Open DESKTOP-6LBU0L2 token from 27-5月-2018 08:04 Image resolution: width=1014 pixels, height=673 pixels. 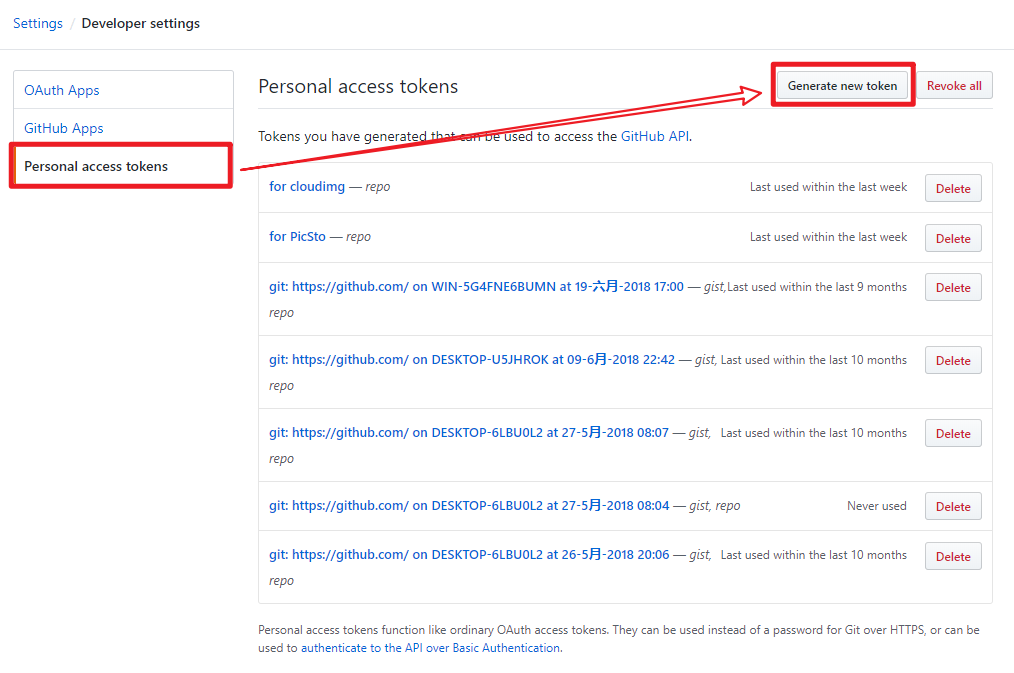(469, 506)
